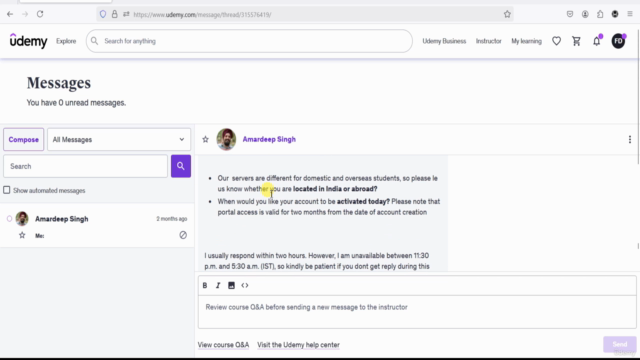Click the browser URL address bar
The image size is (640, 360).
point(304,14)
